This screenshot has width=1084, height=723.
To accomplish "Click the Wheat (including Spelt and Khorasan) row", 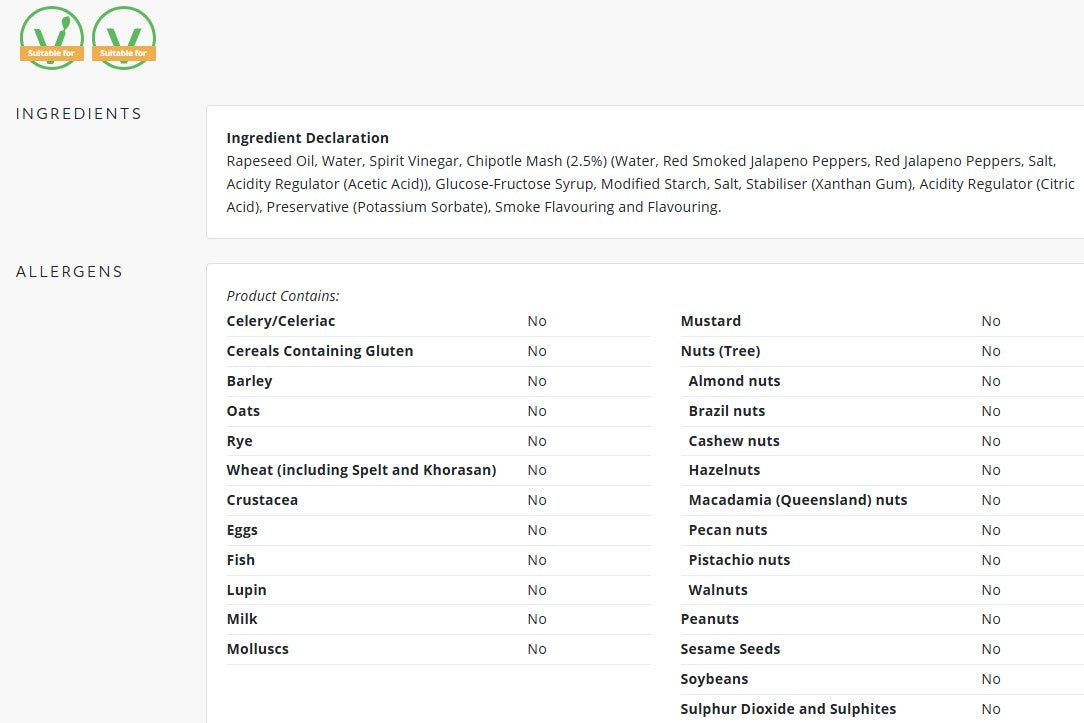I will (x=361, y=470).
